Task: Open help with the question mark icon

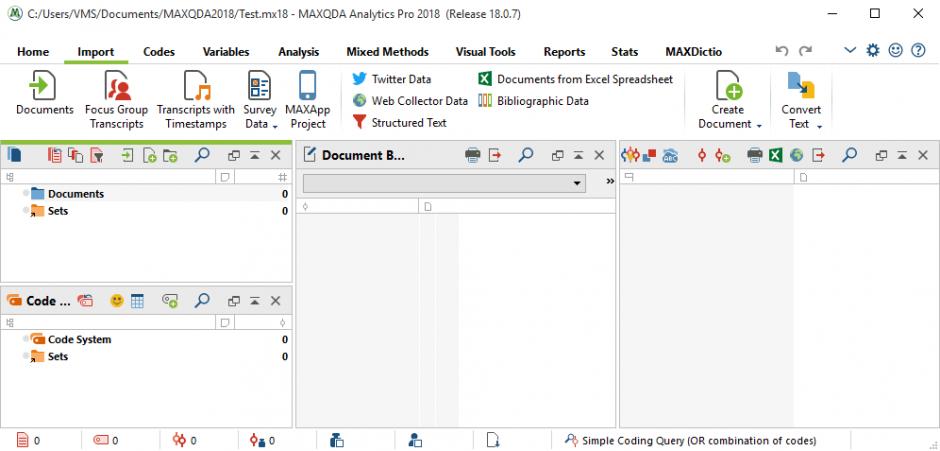Action: 918,50
